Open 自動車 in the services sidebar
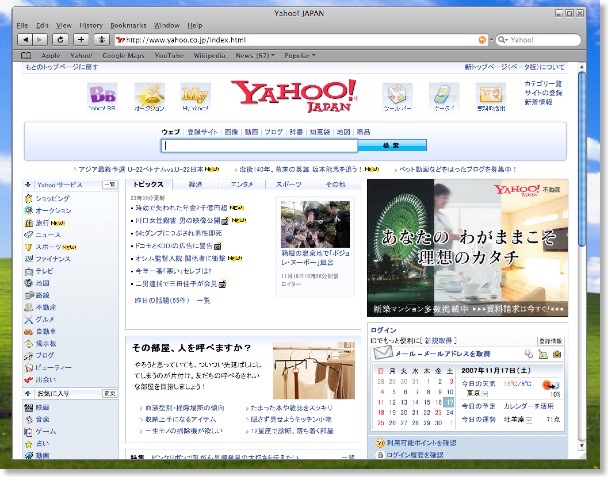The width and height of the screenshot is (608, 477). point(45,331)
